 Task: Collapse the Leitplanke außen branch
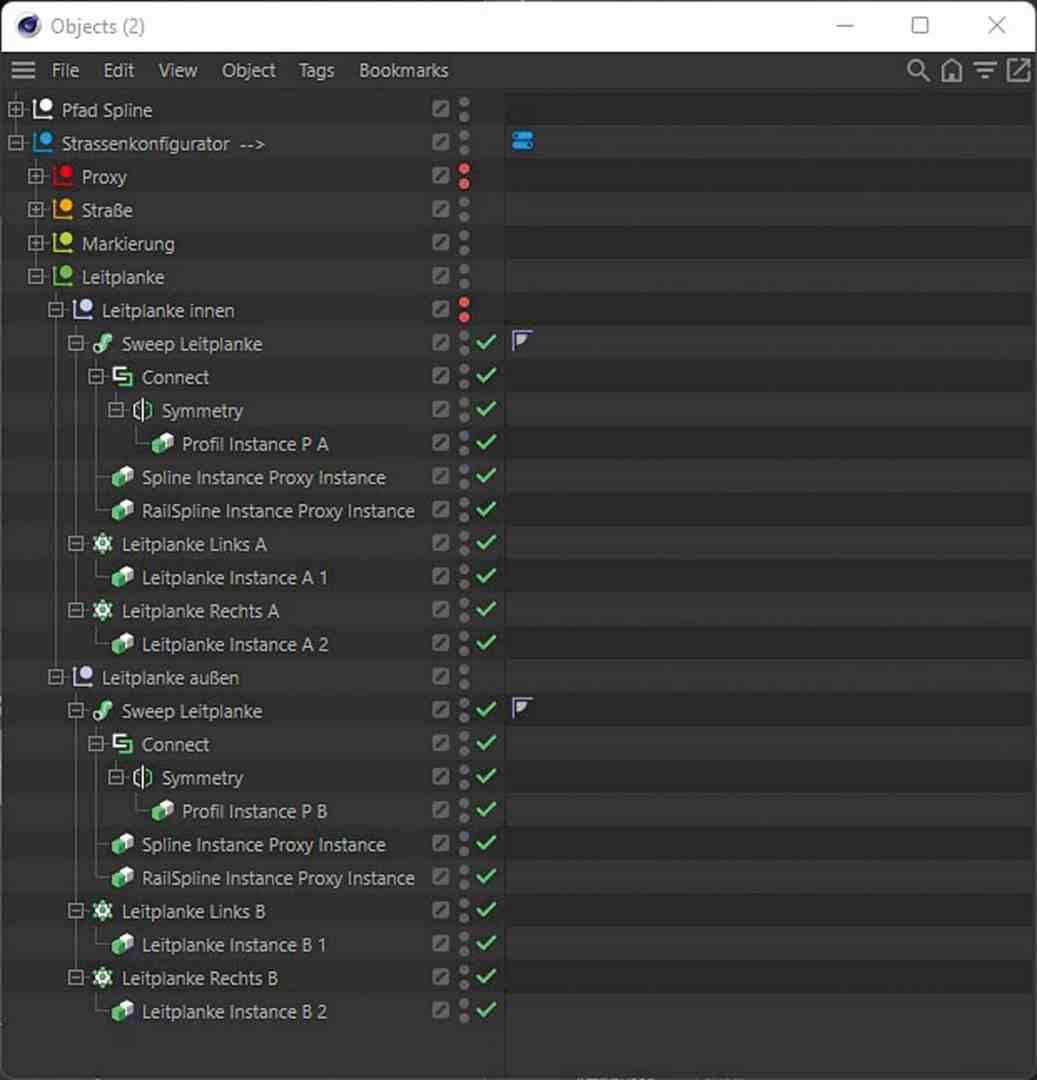[x=57, y=677]
